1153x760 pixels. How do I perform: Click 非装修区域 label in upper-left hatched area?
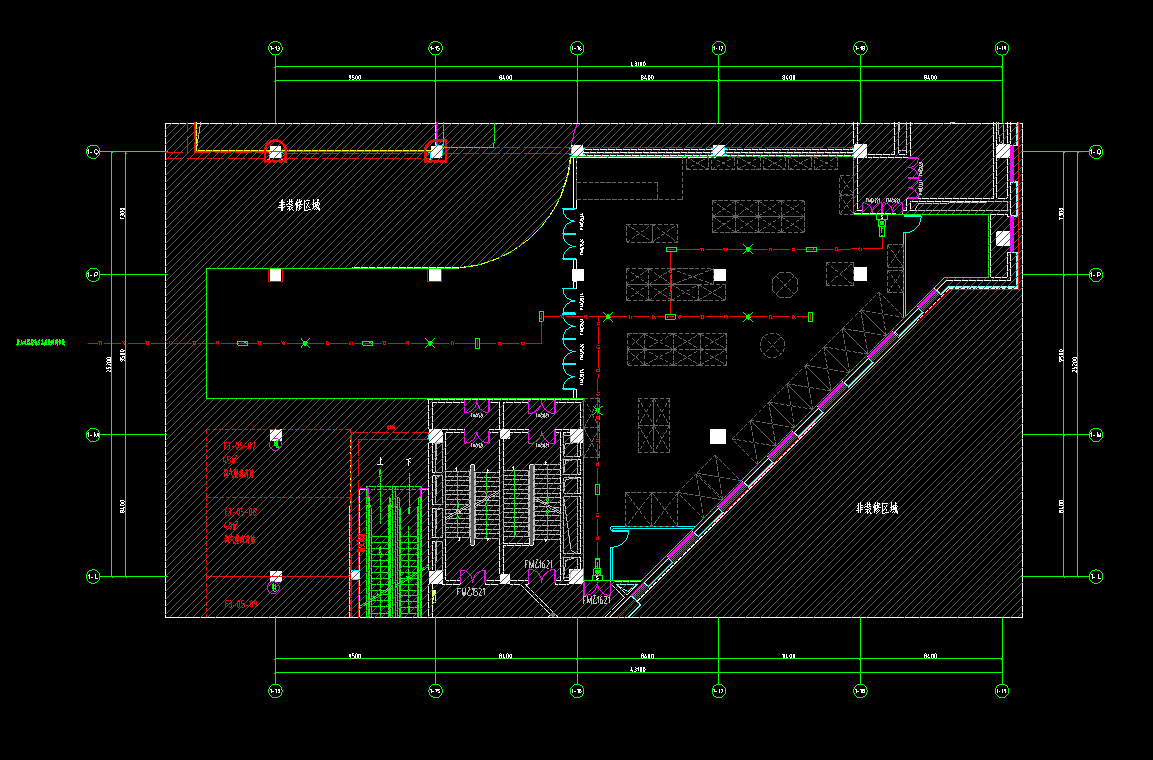[x=299, y=205]
